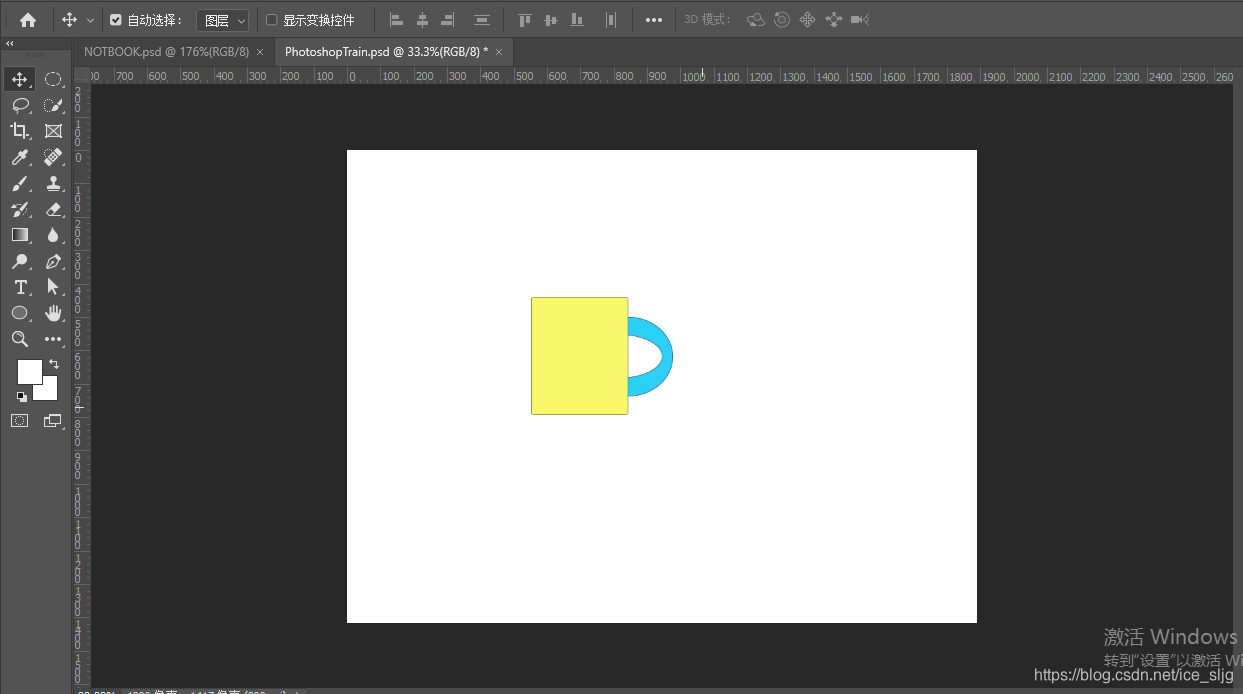The width and height of the screenshot is (1243, 694).
Task: Select the Dodge tool
Action: 20,262
